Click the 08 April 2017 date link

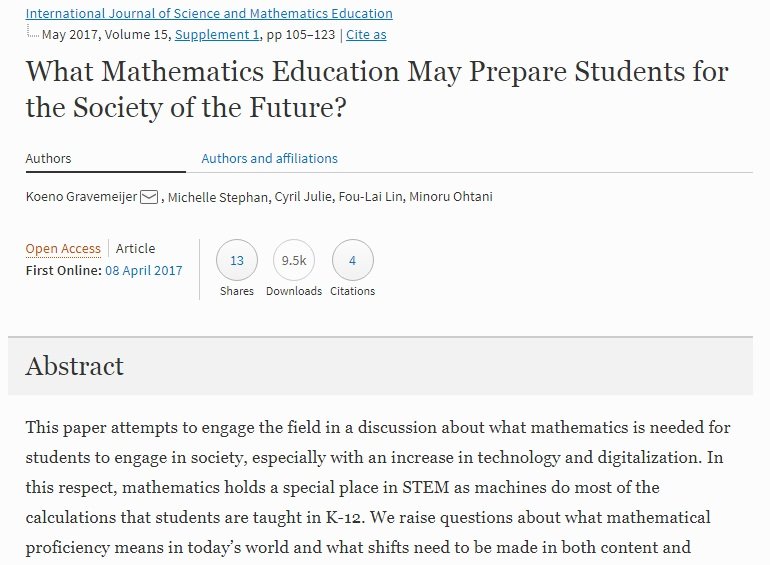(x=143, y=270)
